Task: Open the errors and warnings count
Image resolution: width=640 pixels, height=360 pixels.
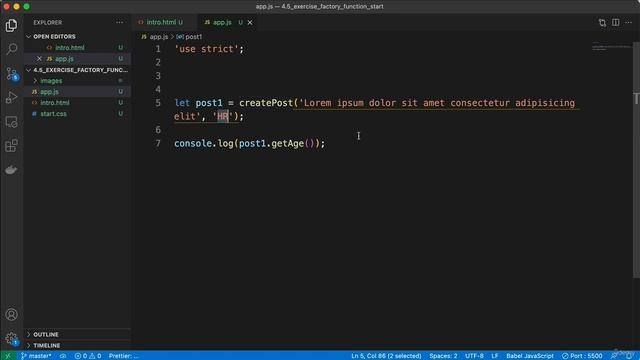Action: pyautogui.click(x=88, y=356)
